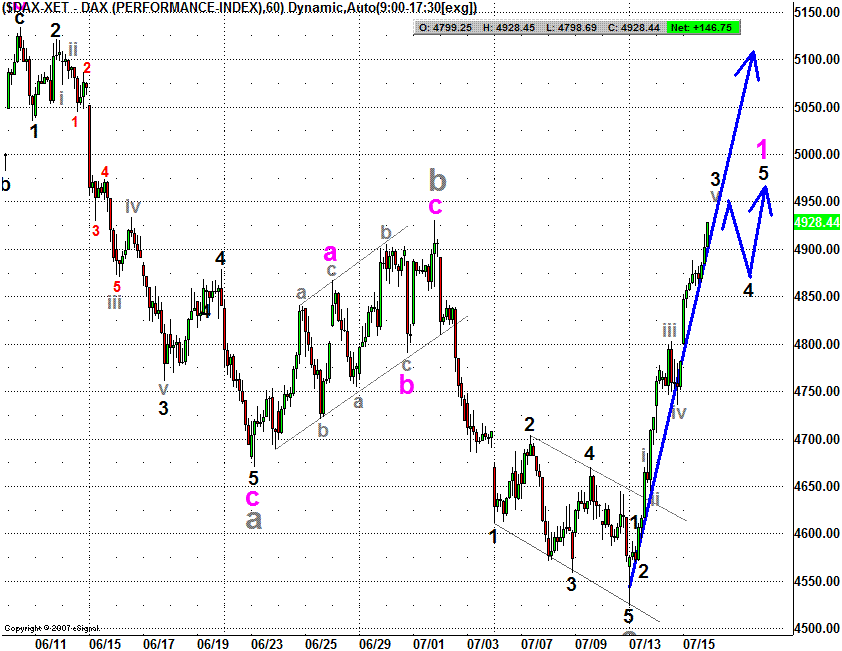This screenshot has height=651, width=842.
Task: Click the large gray 'a' at 06/23 low
Action: point(254,519)
